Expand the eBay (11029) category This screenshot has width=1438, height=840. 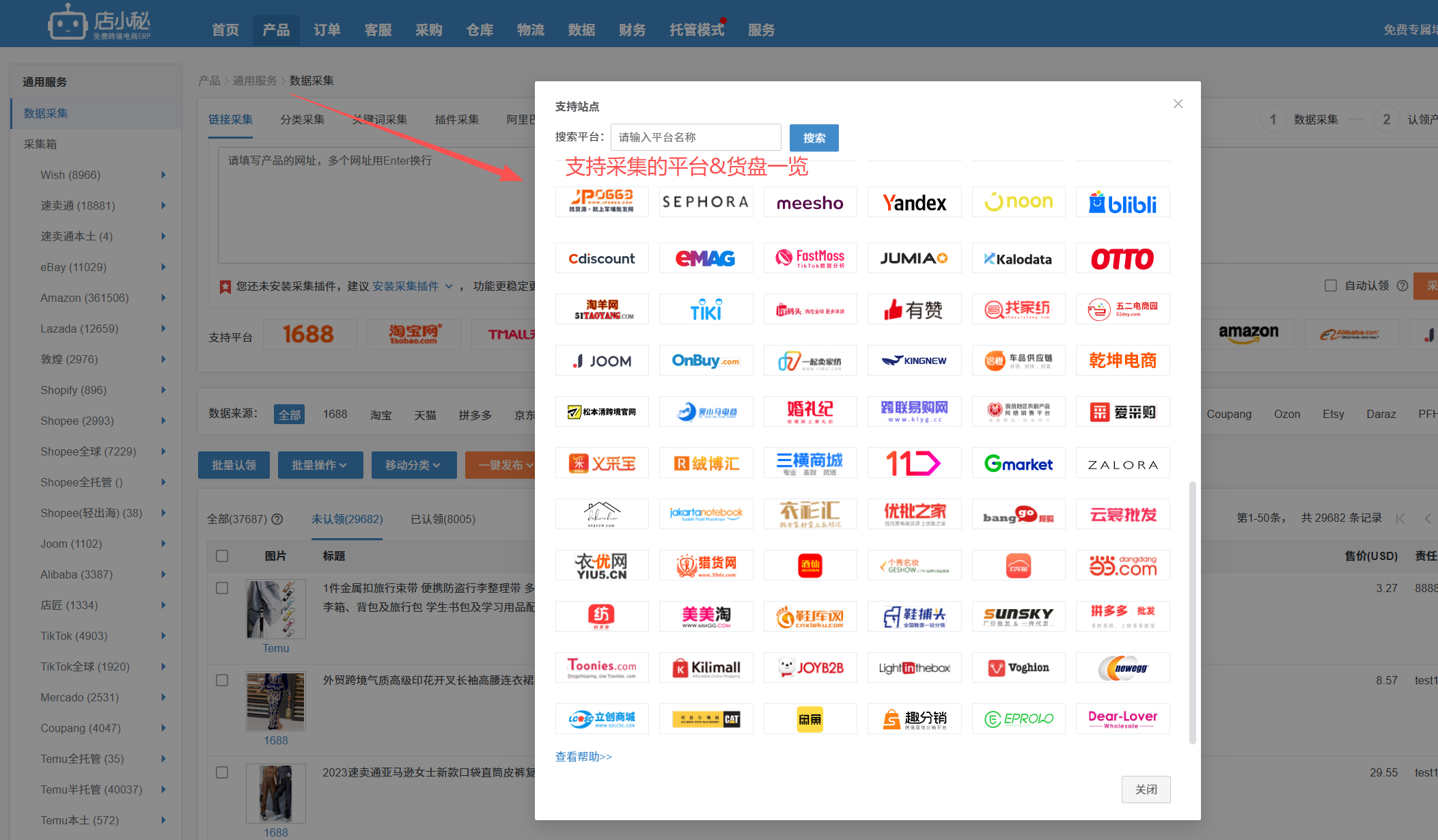(163, 267)
